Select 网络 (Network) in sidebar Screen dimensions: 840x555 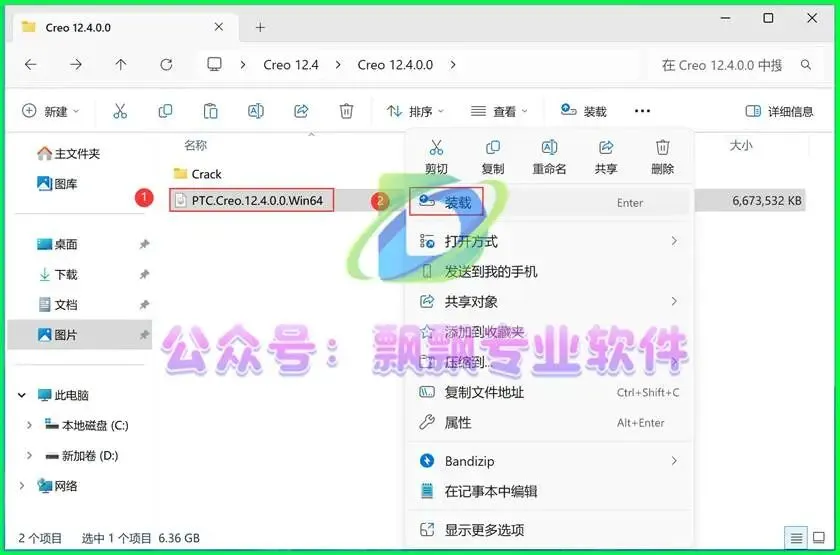(57, 486)
